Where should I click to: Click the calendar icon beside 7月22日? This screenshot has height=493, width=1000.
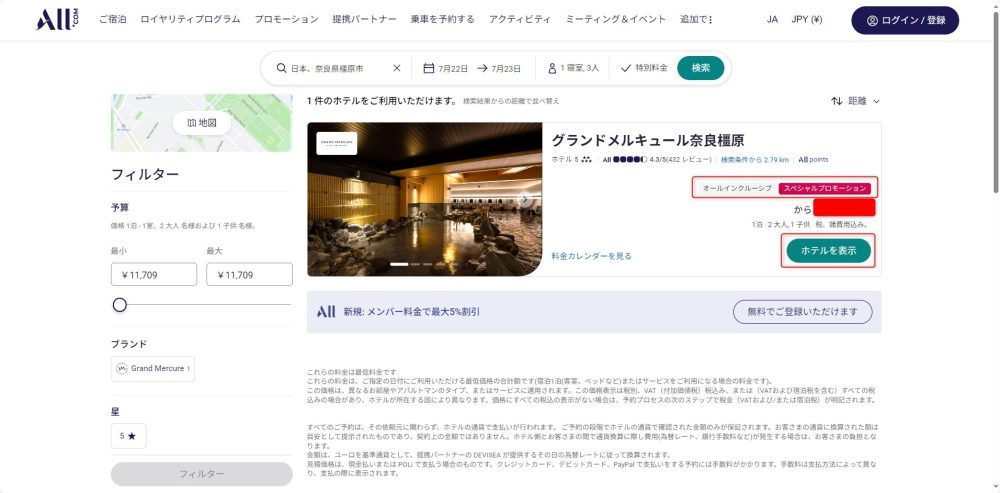coord(429,68)
